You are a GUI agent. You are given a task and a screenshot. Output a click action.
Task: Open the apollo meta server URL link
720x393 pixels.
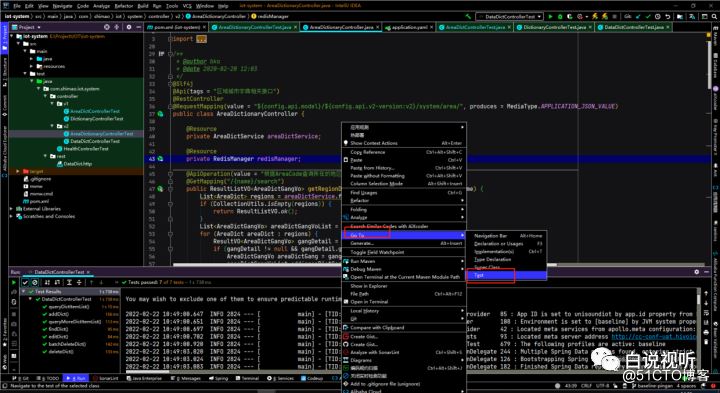click(x=654, y=337)
